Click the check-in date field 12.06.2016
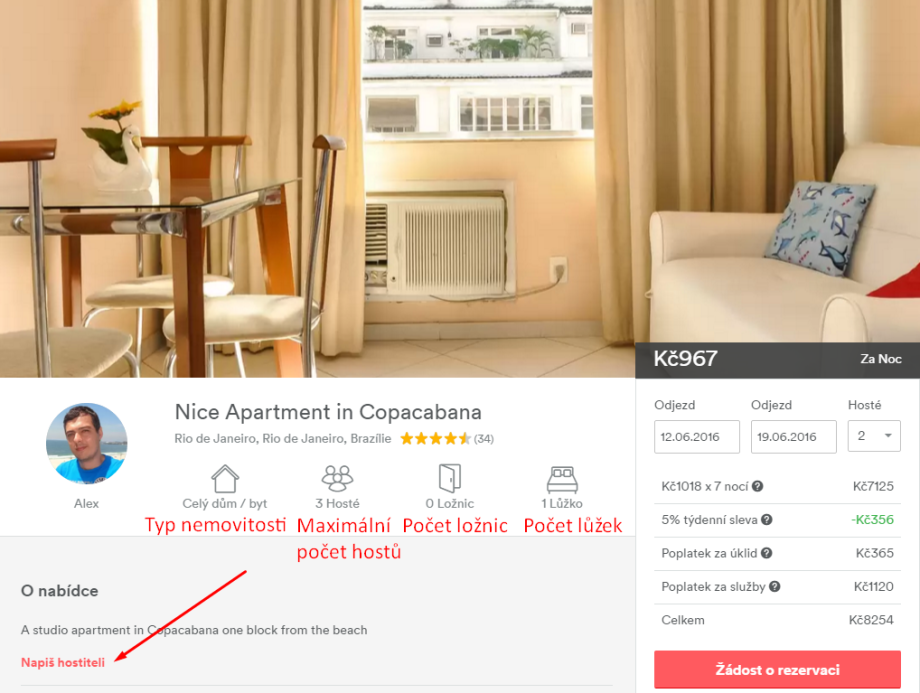The width and height of the screenshot is (920, 693). click(x=696, y=437)
